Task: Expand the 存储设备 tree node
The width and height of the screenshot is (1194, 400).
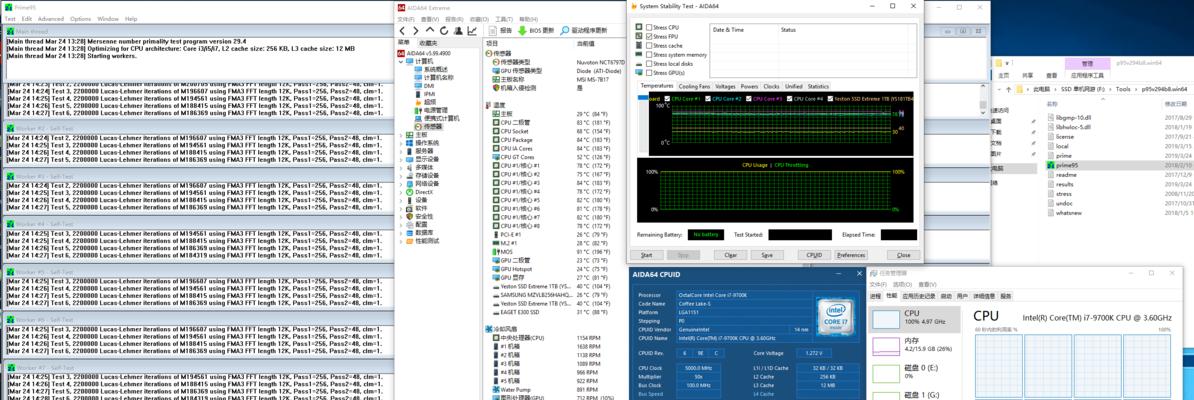Action: 402,175
